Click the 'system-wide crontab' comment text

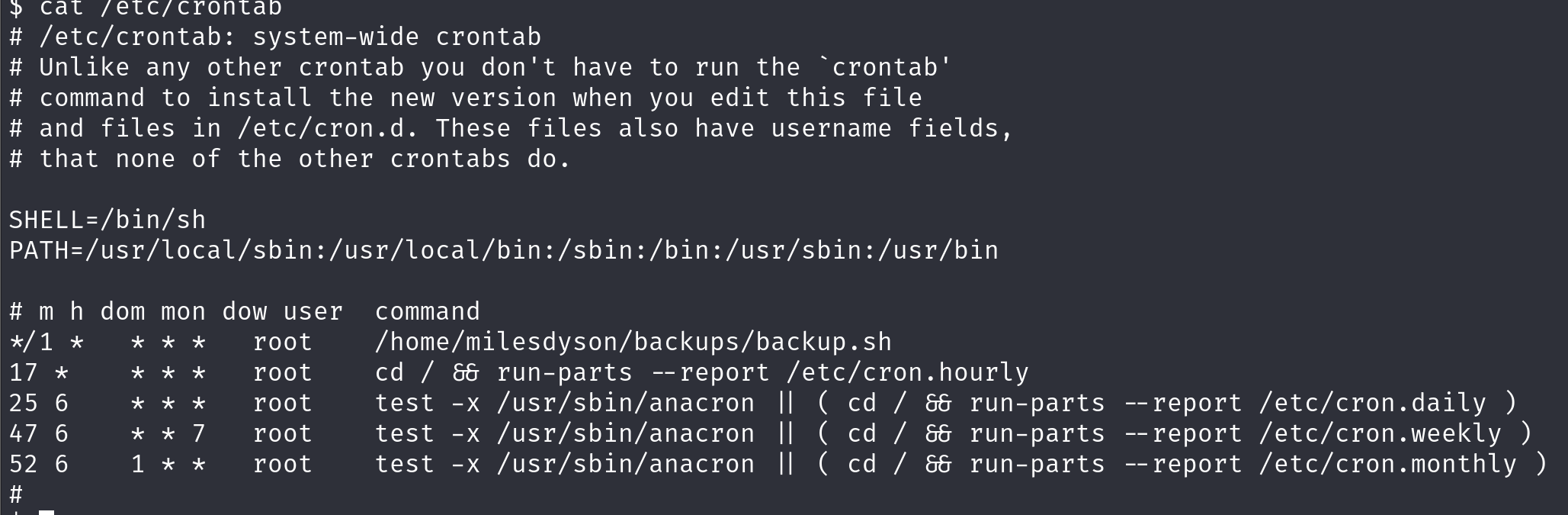(396, 37)
